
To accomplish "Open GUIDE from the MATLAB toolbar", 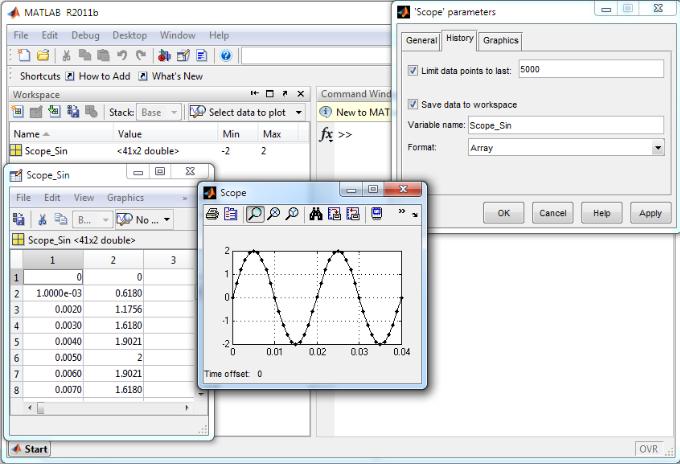I will pos(183,55).
